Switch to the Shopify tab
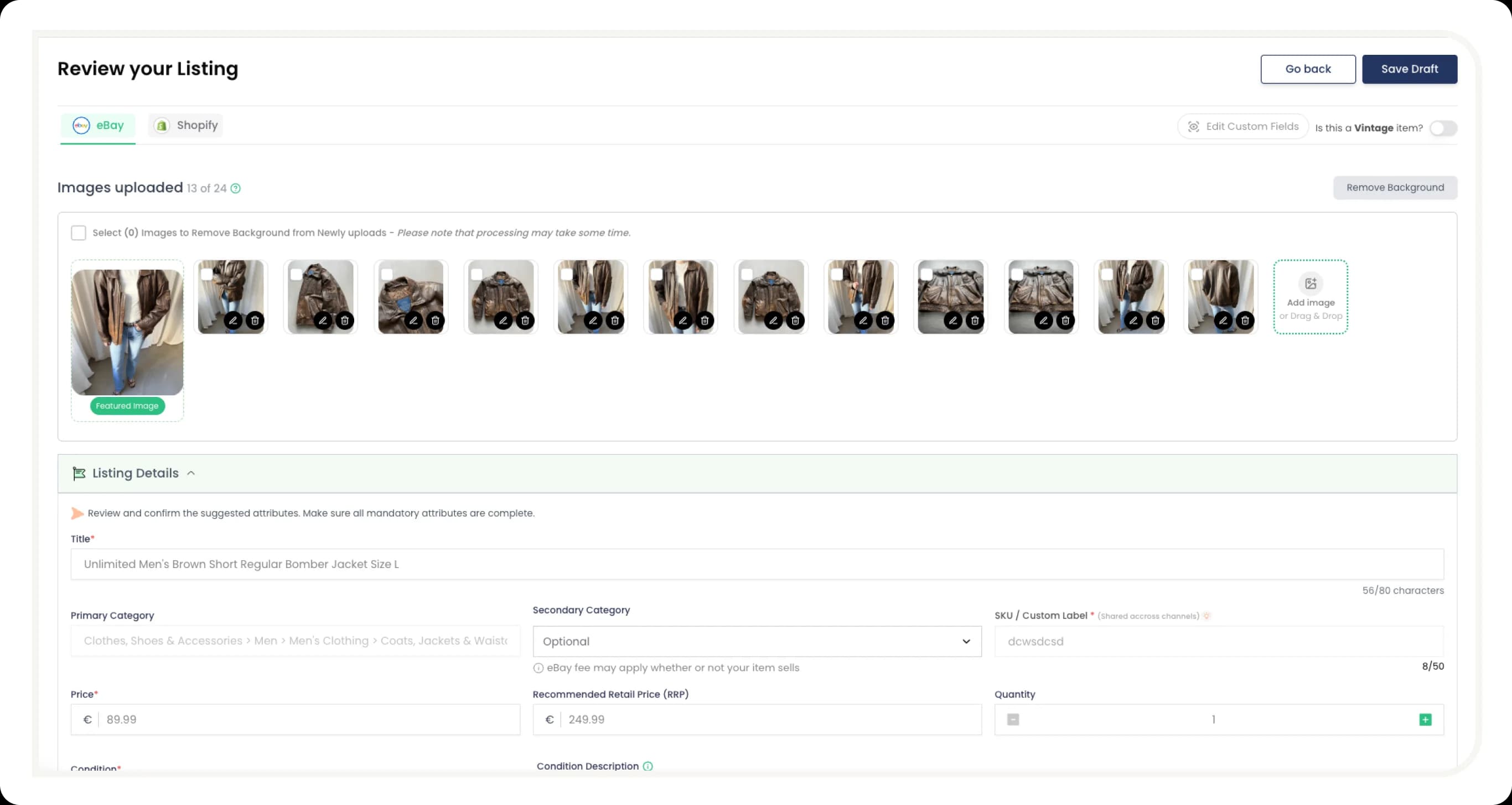The height and width of the screenshot is (805, 1512). (x=185, y=126)
